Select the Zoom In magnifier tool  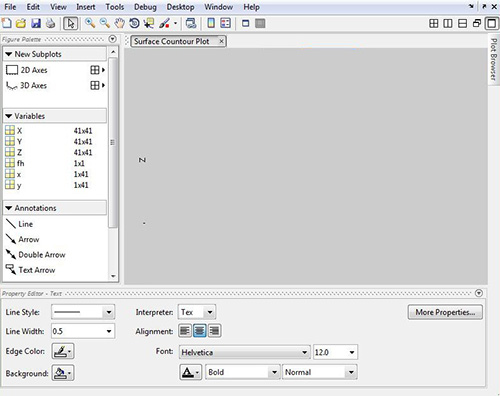tap(90, 23)
